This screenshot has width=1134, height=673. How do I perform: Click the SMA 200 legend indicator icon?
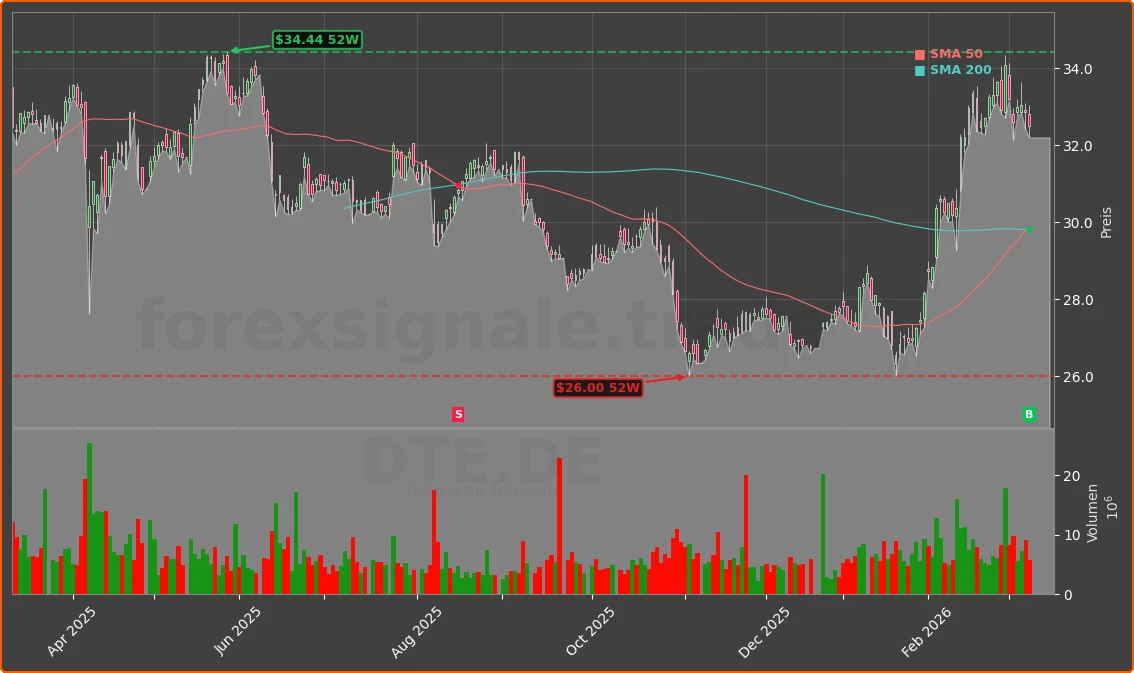[x=920, y=71]
